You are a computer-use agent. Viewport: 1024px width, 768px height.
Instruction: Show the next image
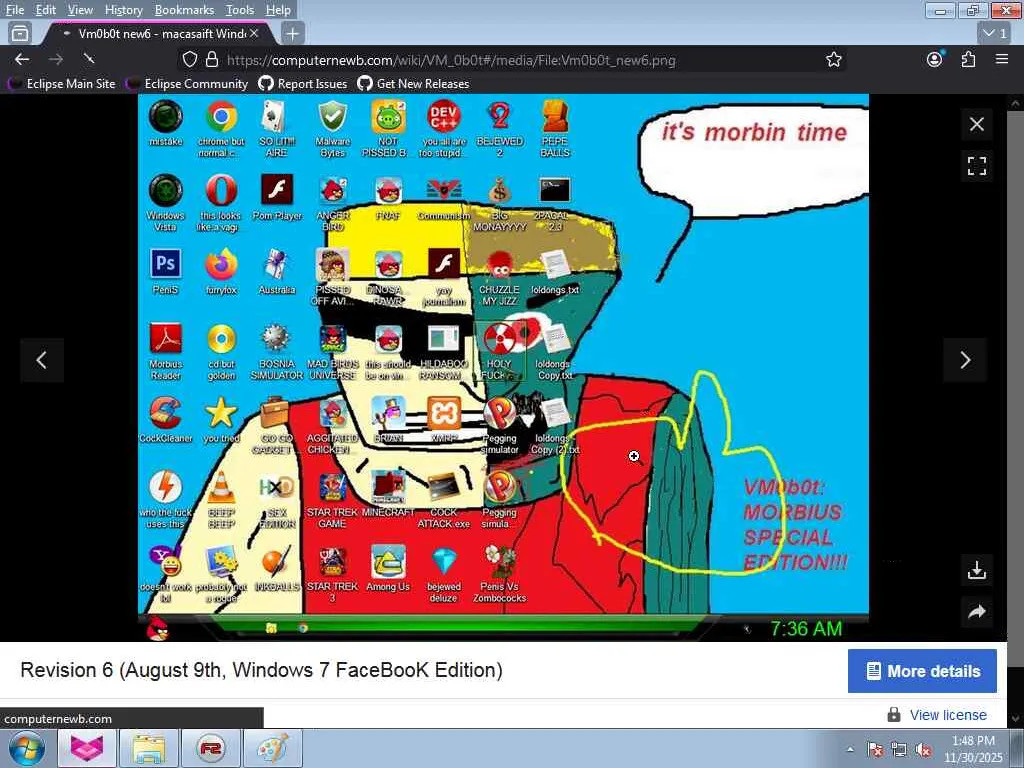click(965, 360)
